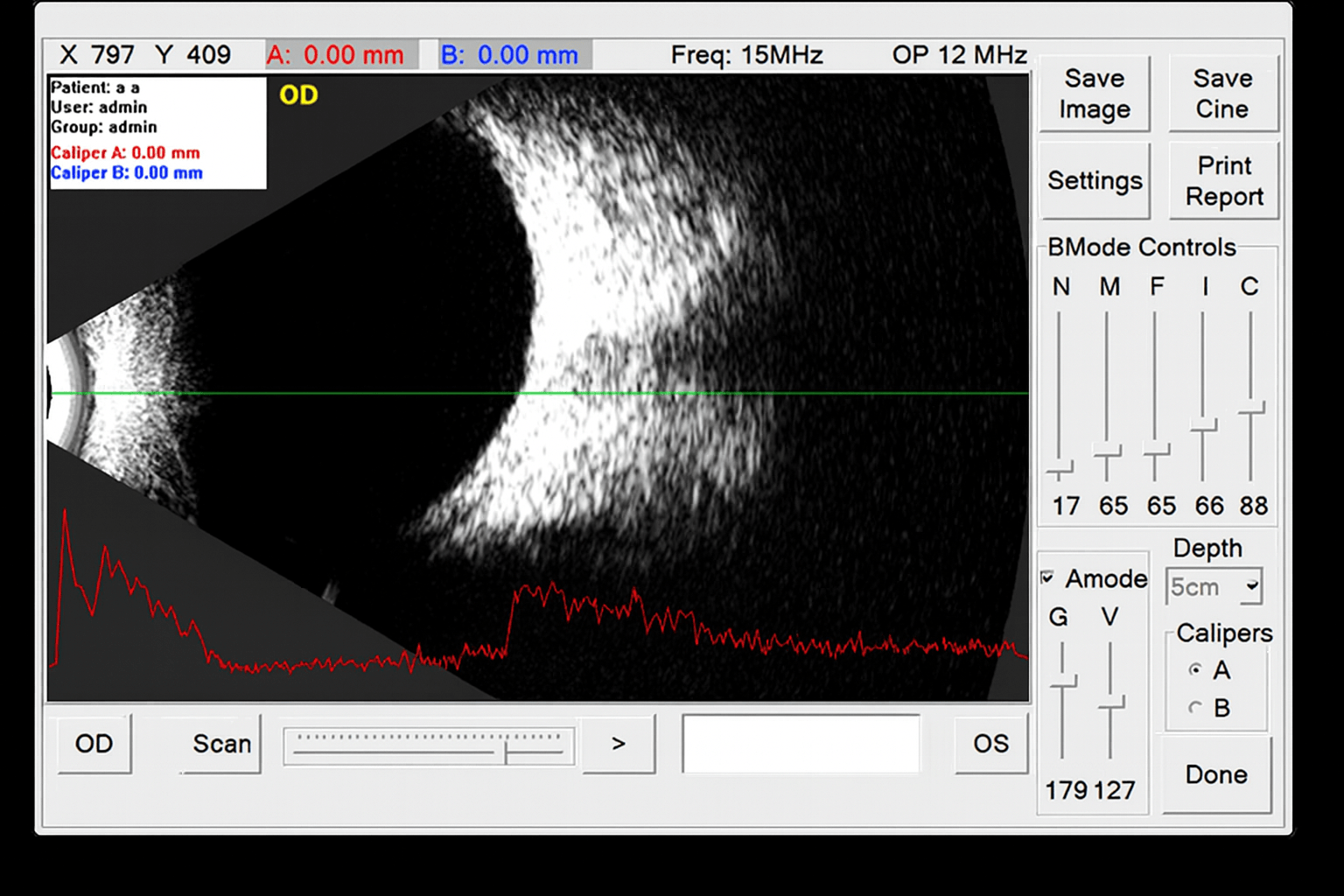
Task: Click the M slider handle
Action: (1108, 451)
